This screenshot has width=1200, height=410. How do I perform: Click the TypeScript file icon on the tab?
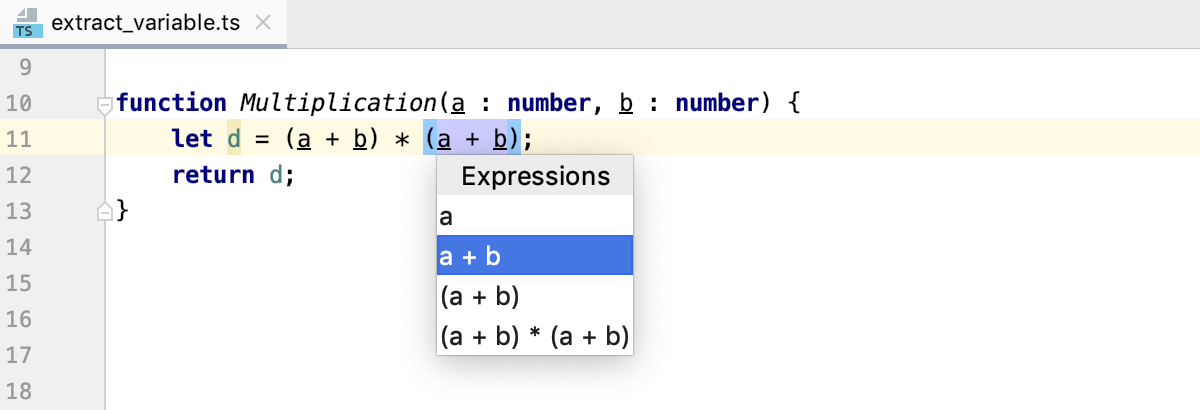pyautogui.click(x=24, y=22)
